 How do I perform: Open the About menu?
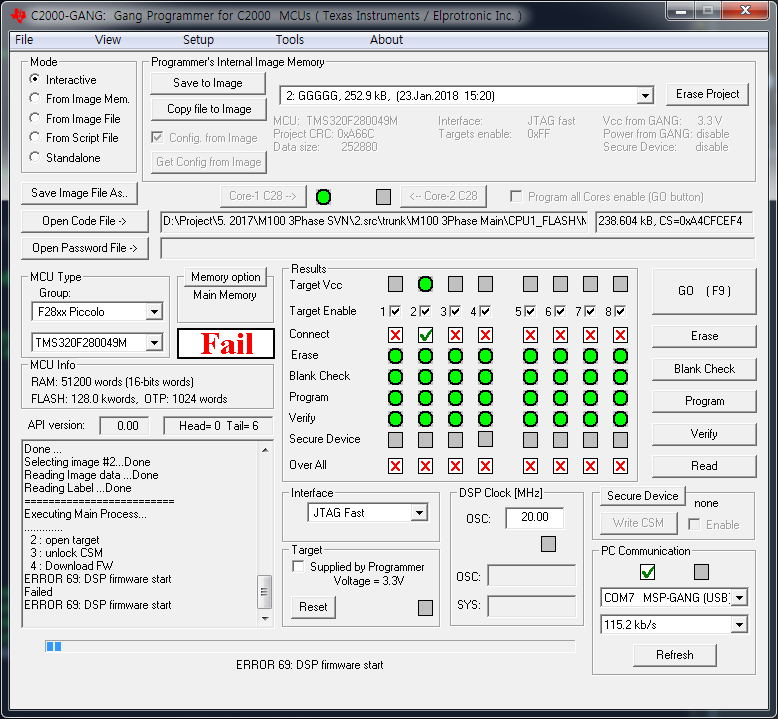(386, 40)
